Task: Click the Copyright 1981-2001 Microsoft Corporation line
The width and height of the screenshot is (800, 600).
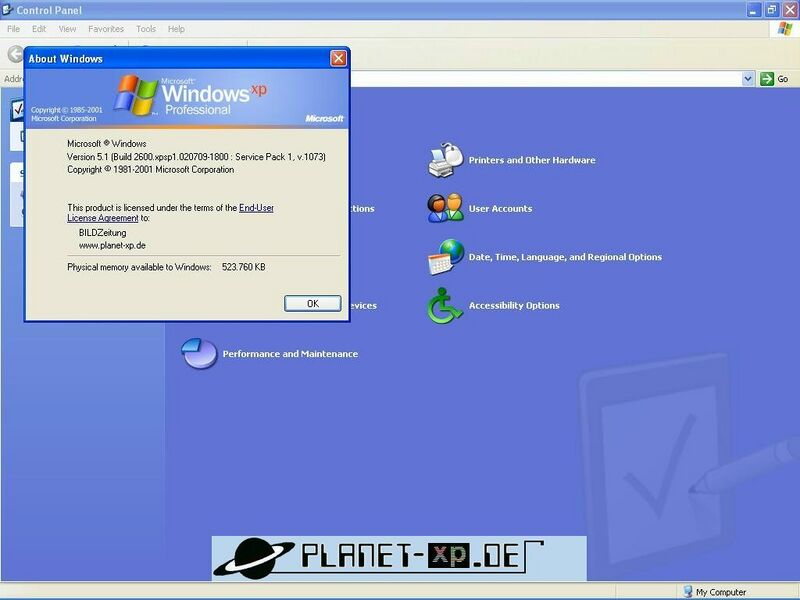Action: click(151, 169)
